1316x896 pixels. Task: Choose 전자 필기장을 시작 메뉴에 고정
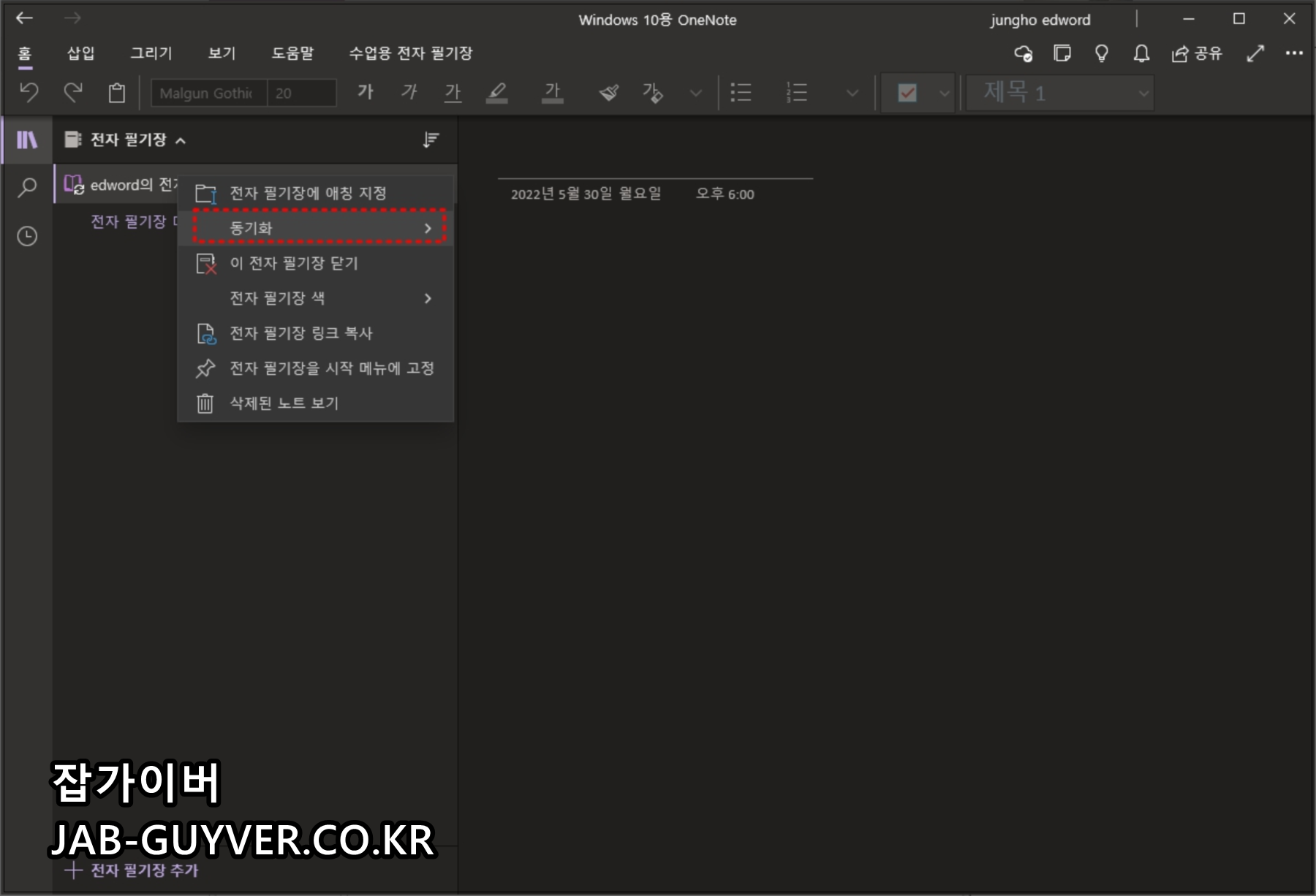coord(316,368)
